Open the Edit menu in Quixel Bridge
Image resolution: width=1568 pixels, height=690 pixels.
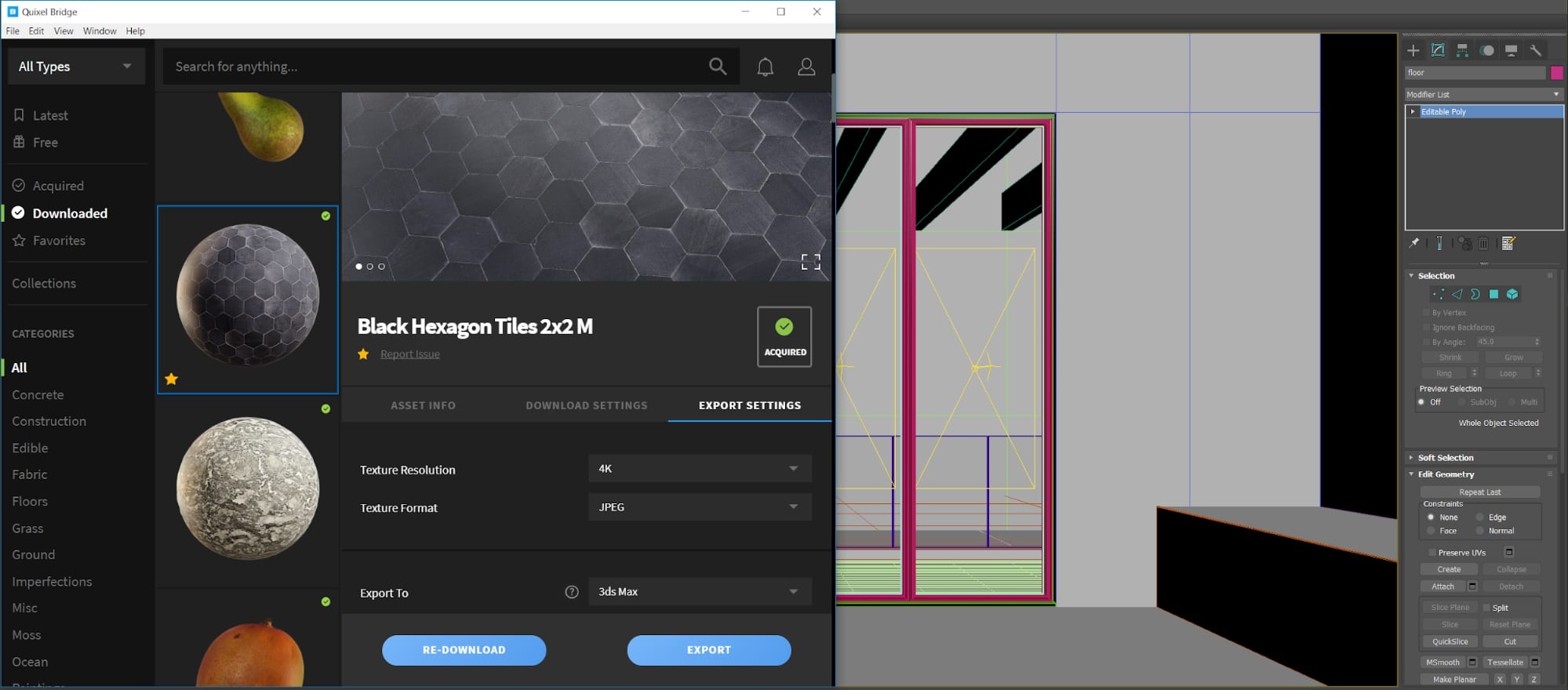click(36, 31)
